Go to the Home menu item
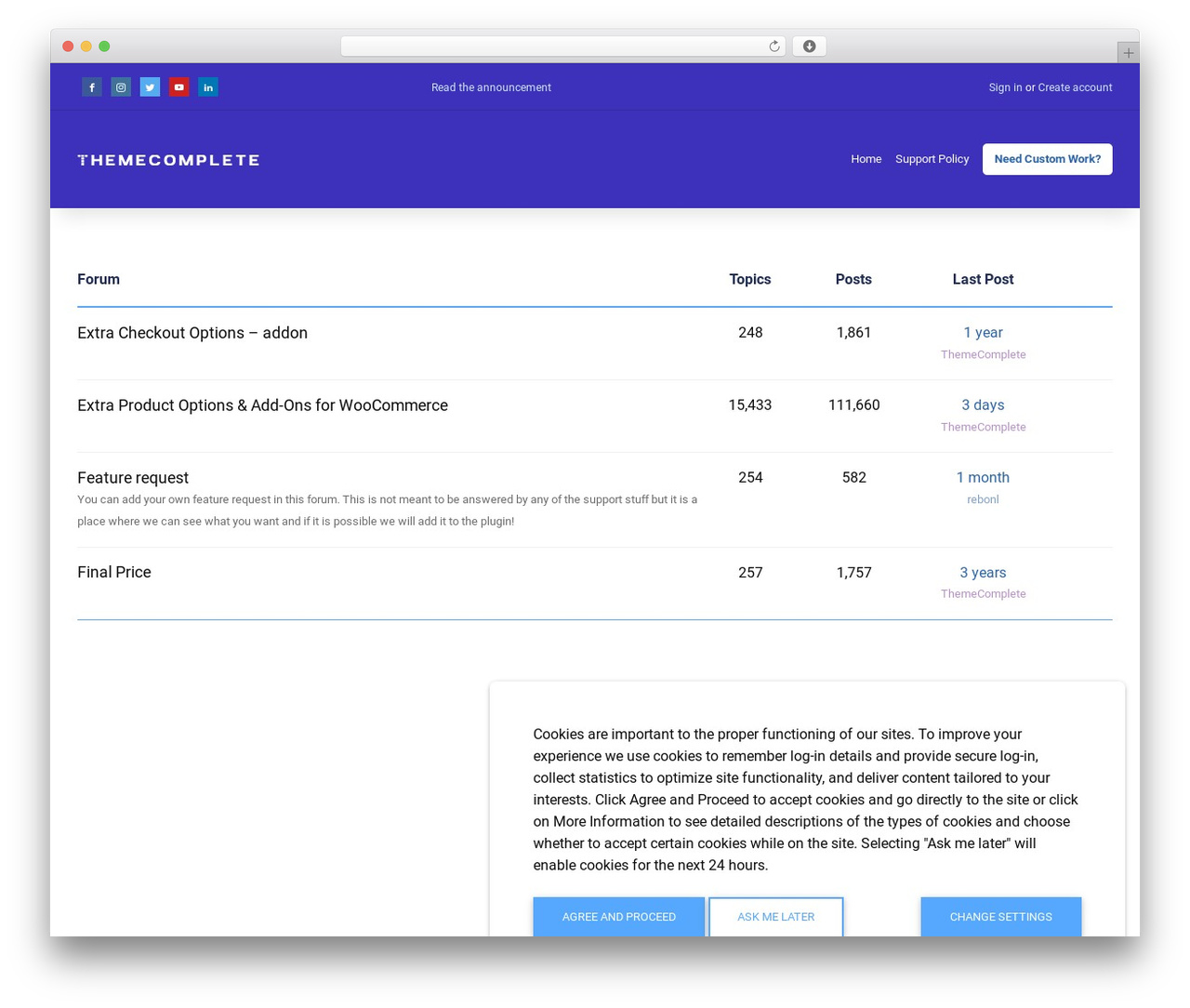 point(866,159)
